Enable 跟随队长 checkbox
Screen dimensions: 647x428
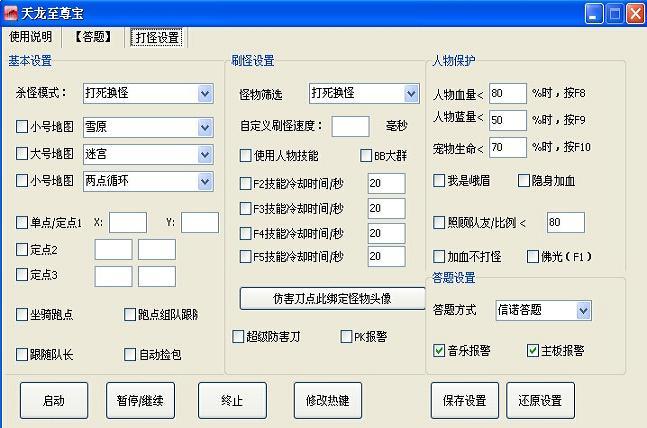click(x=21, y=354)
